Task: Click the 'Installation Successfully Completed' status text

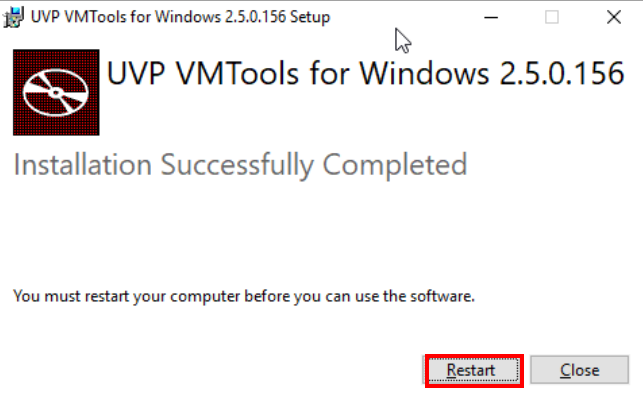Action: point(240,165)
